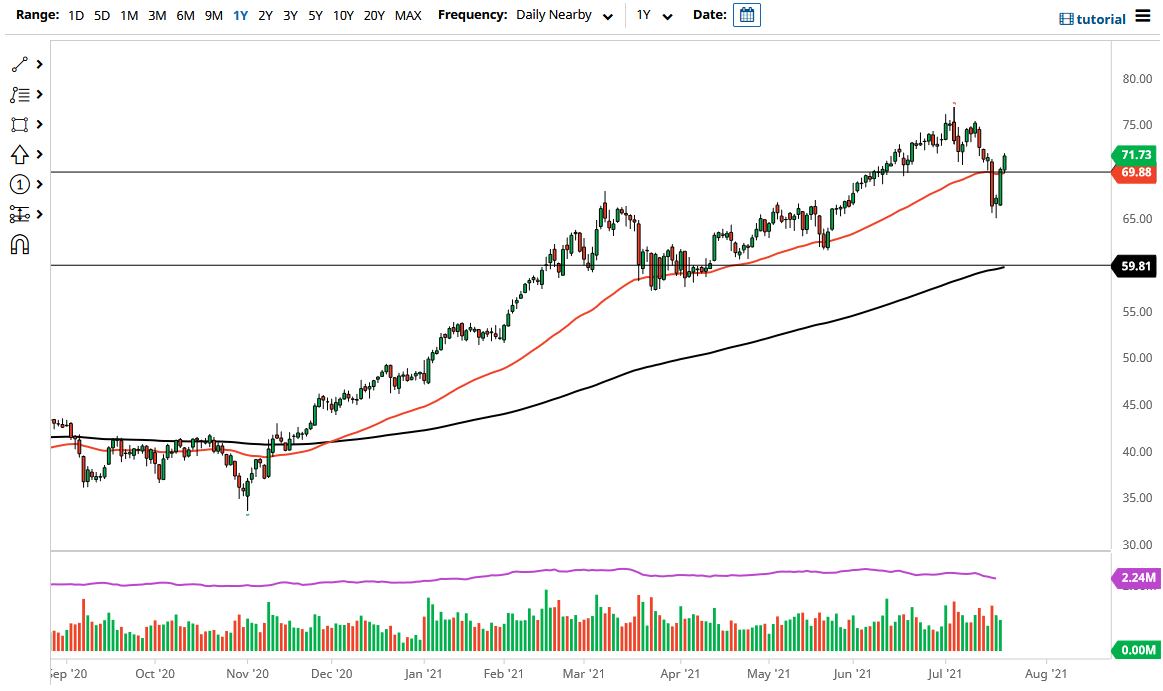Set range to 5D
The width and height of the screenshot is (1163, 691).
102,15
